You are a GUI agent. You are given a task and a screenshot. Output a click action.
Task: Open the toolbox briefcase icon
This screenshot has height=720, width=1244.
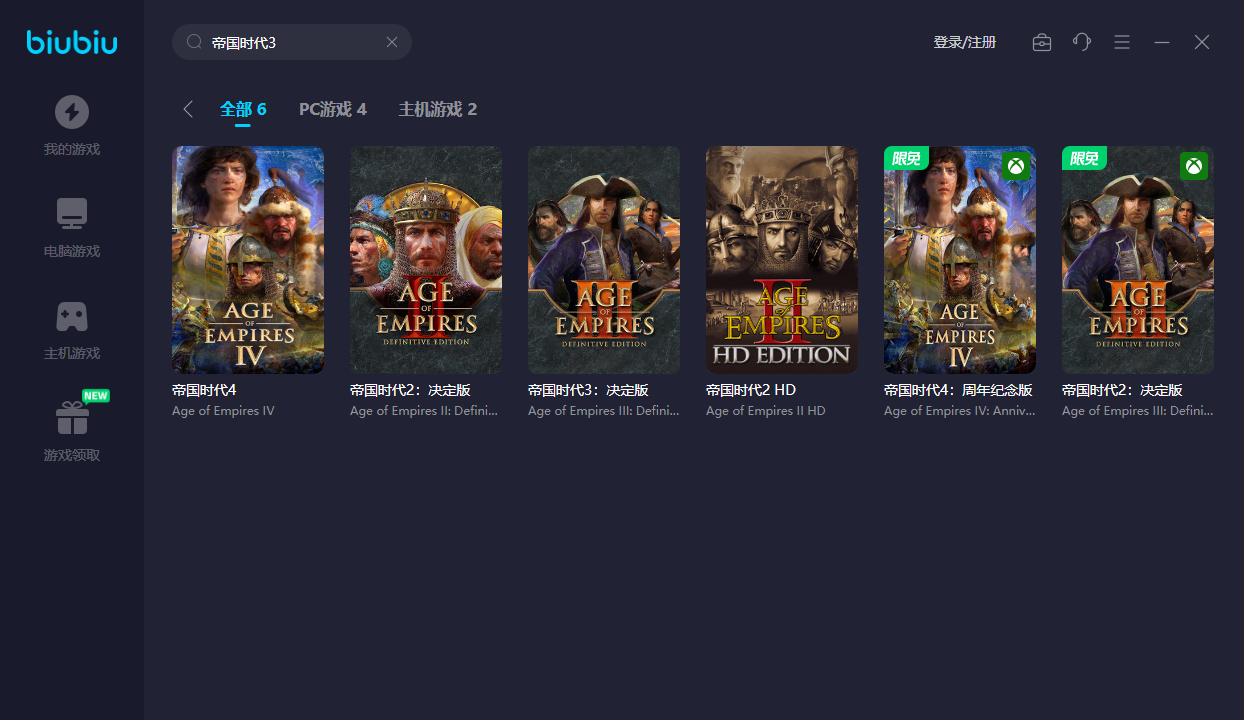(x=1042, y=42)
